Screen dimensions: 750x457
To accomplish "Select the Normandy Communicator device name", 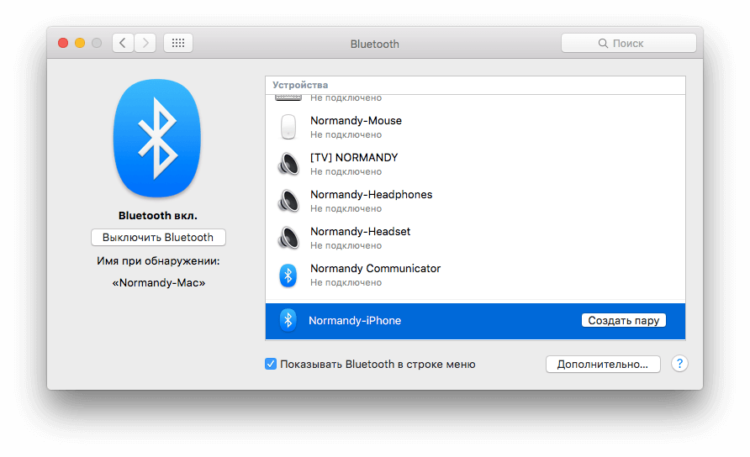I will point(375,268).
